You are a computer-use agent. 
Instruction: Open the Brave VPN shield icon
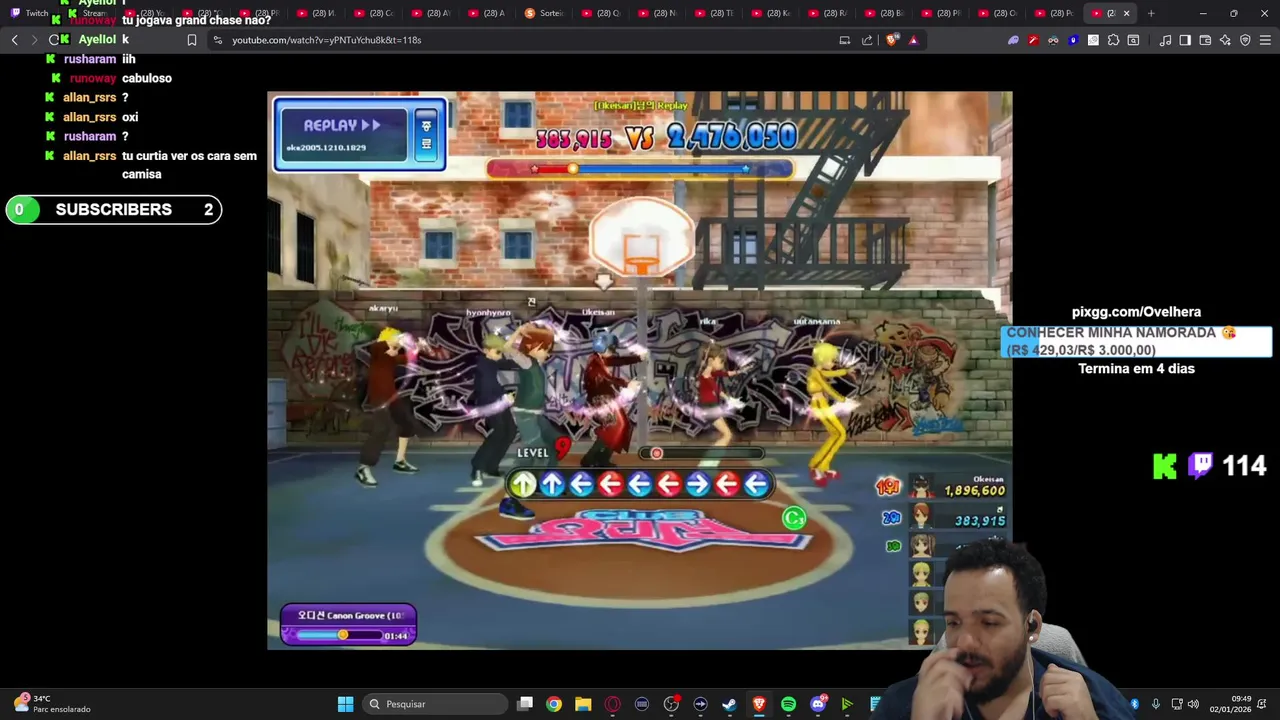[x=1245, y=40]
